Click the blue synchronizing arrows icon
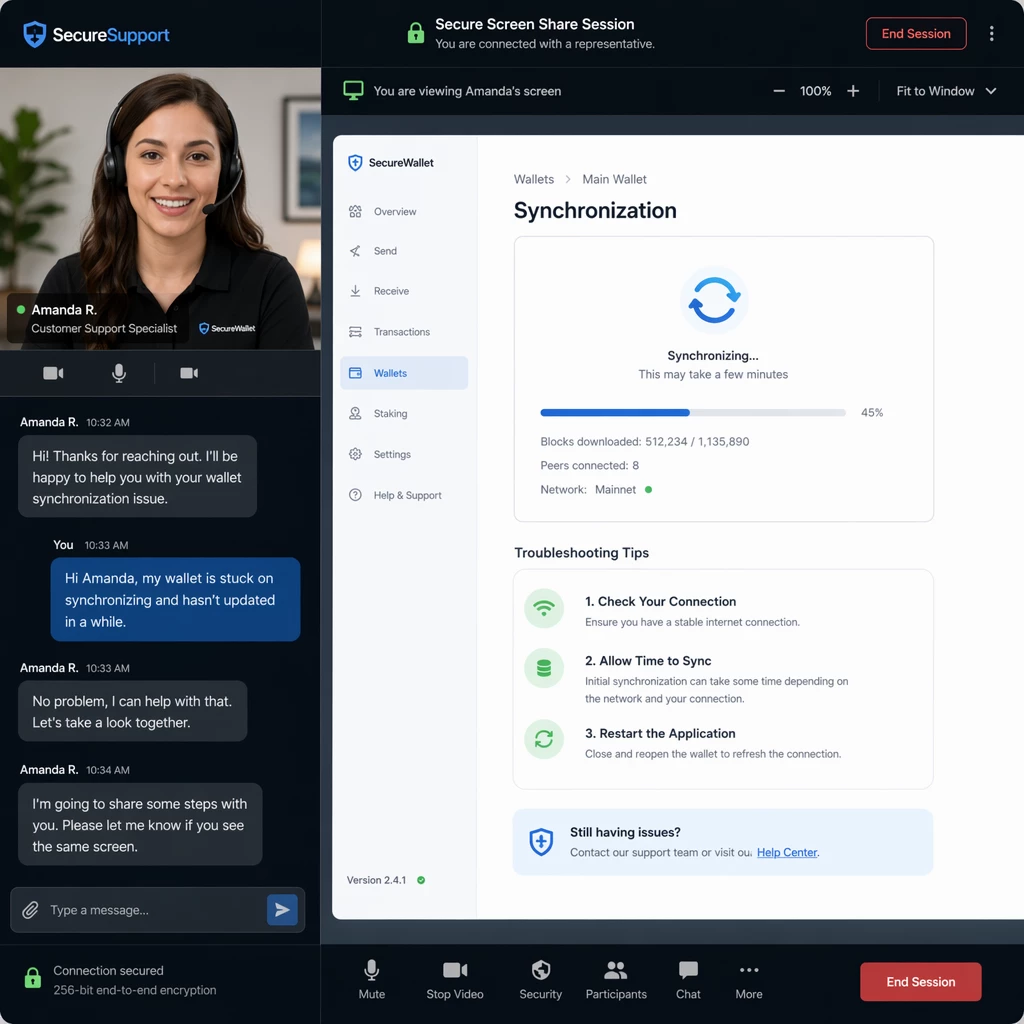 [x=713, y=300]
